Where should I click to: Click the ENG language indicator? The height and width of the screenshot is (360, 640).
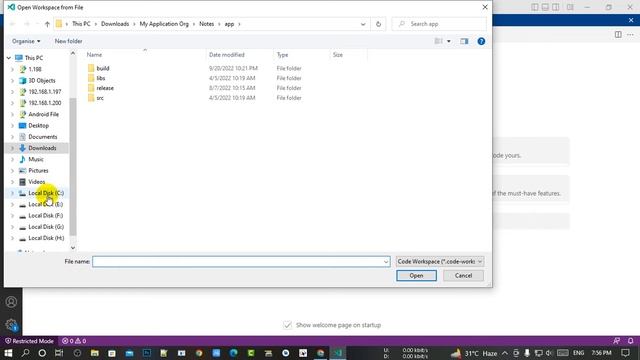578,353
